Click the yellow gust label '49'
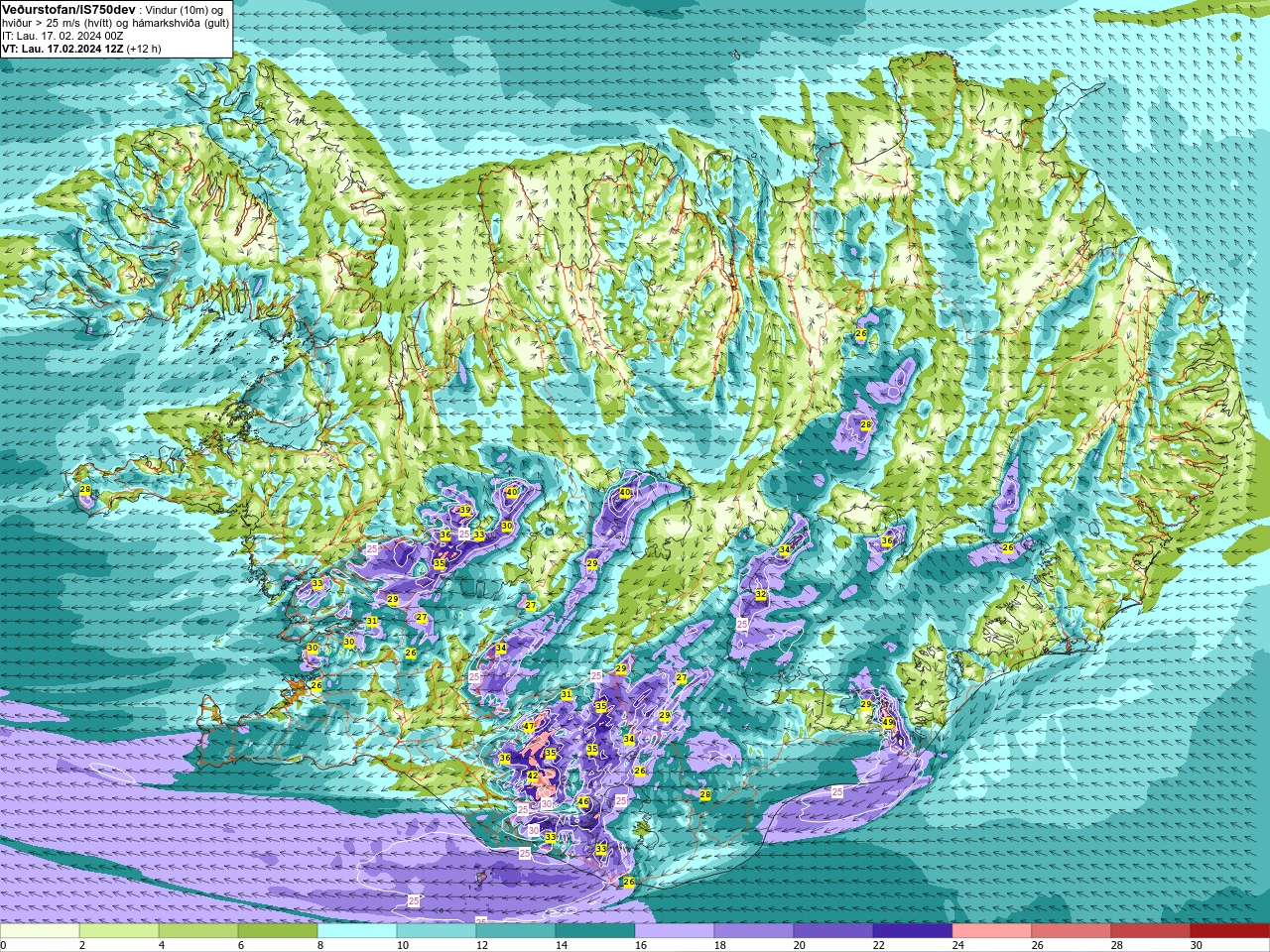This screenshot has height=952, width=1270. pos(888,723)
